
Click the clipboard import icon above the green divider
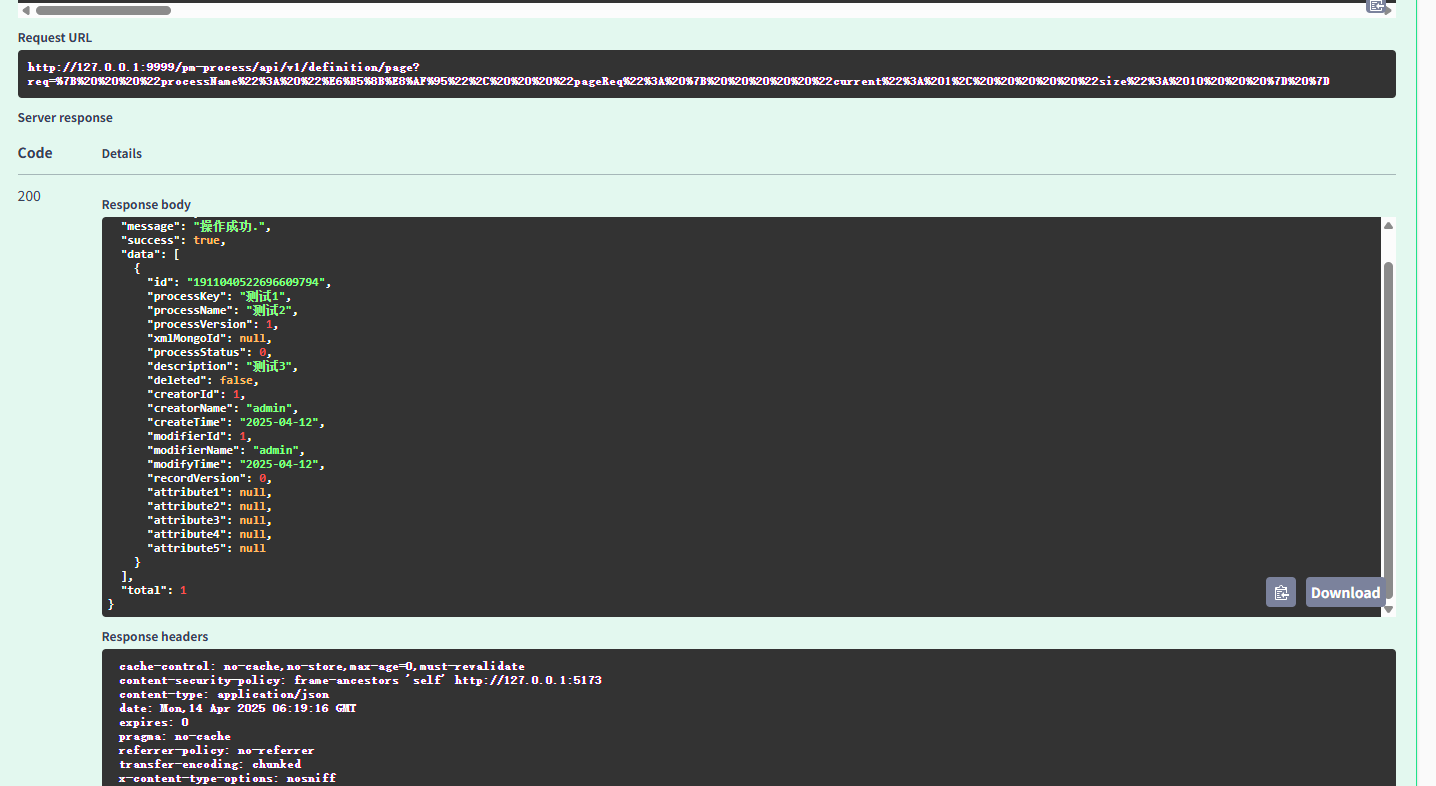pyautogui.click(x=1375, y=7)
